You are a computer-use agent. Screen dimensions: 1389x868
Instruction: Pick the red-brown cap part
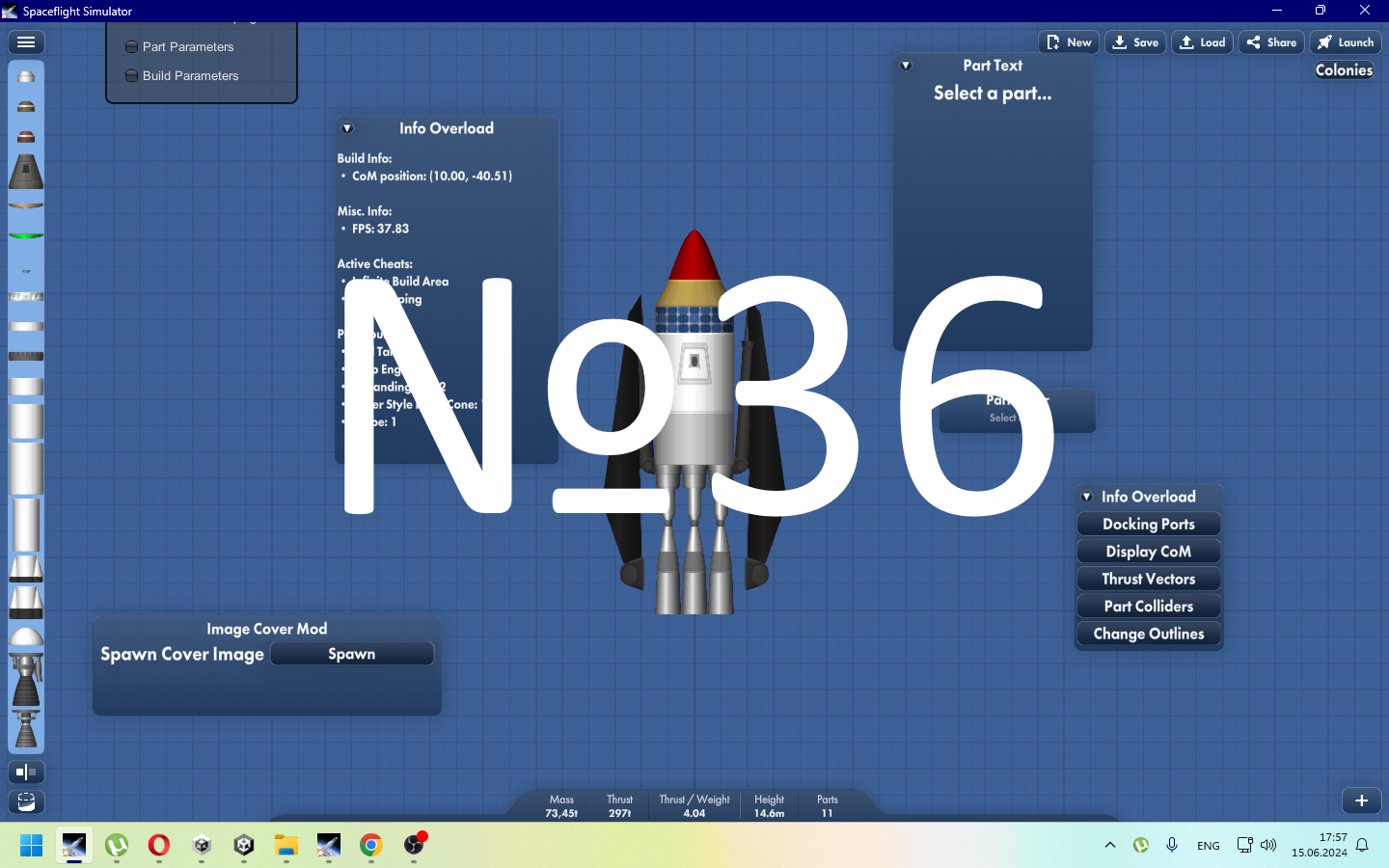26,136
